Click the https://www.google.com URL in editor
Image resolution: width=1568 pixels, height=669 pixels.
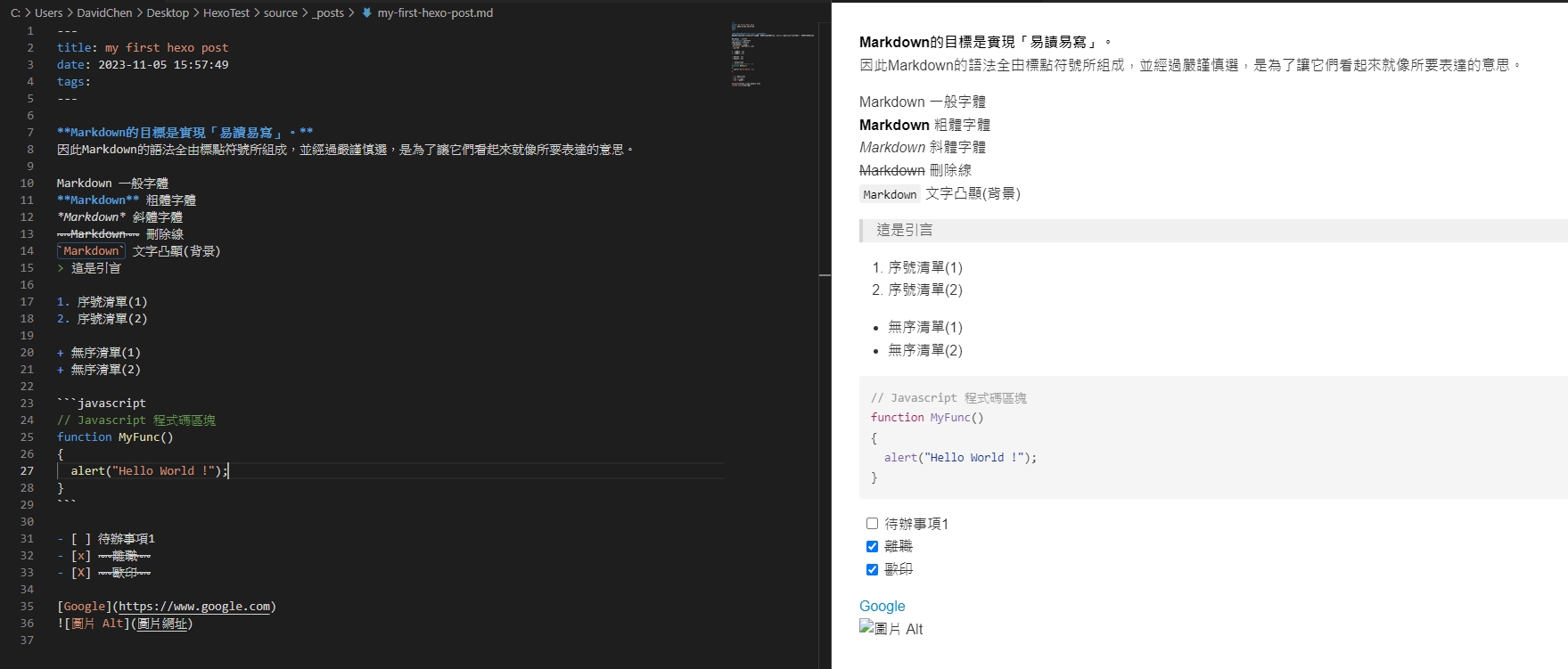(194, 607)
